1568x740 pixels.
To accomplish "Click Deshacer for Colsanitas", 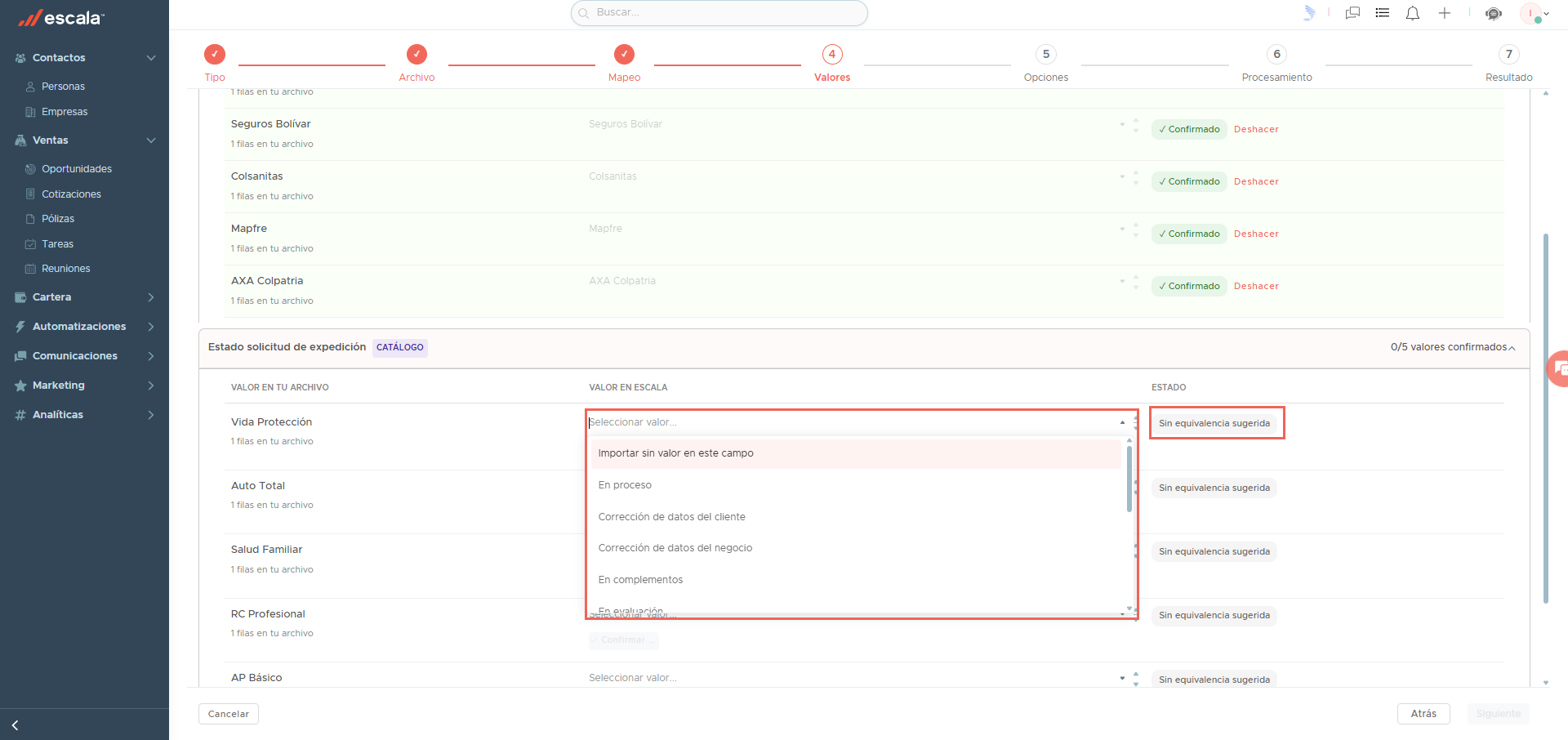I will point(1256,181).
